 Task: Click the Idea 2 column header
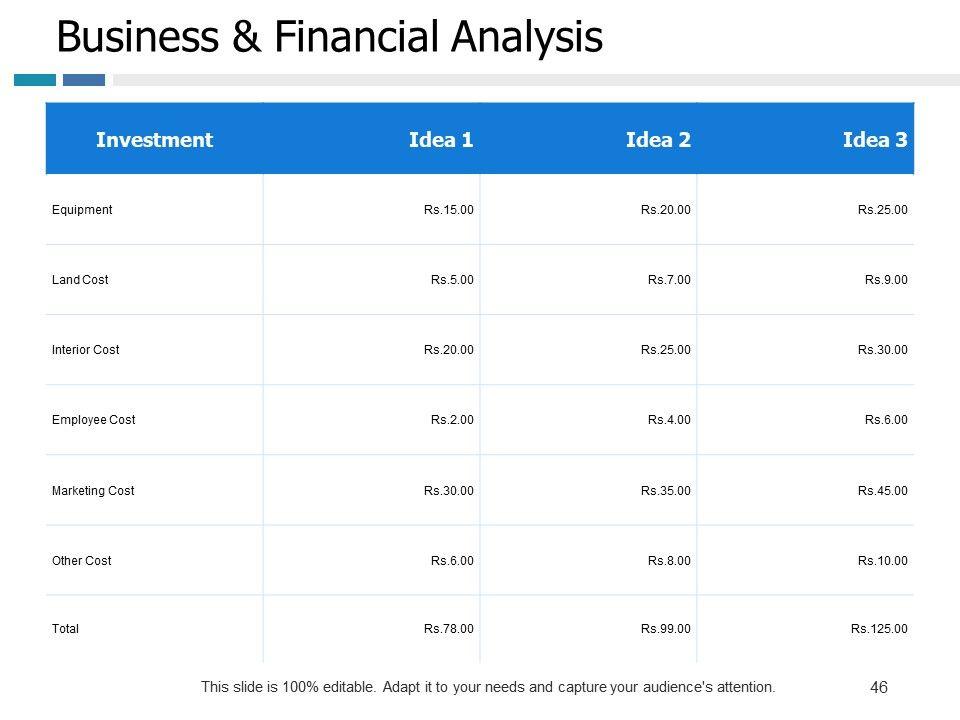[658, 140]
